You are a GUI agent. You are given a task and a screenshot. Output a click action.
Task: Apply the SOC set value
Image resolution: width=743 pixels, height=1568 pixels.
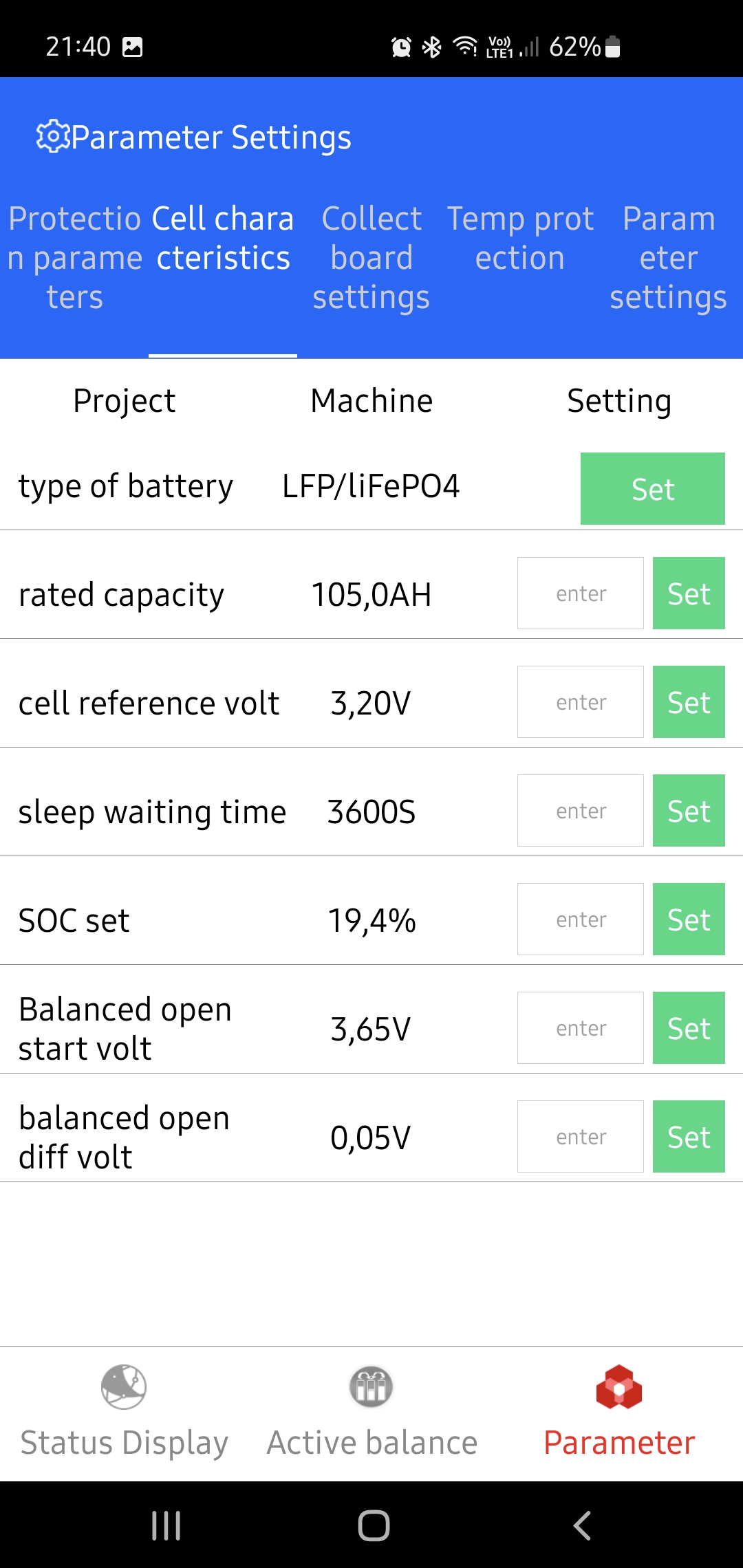(x=689, y=919)
